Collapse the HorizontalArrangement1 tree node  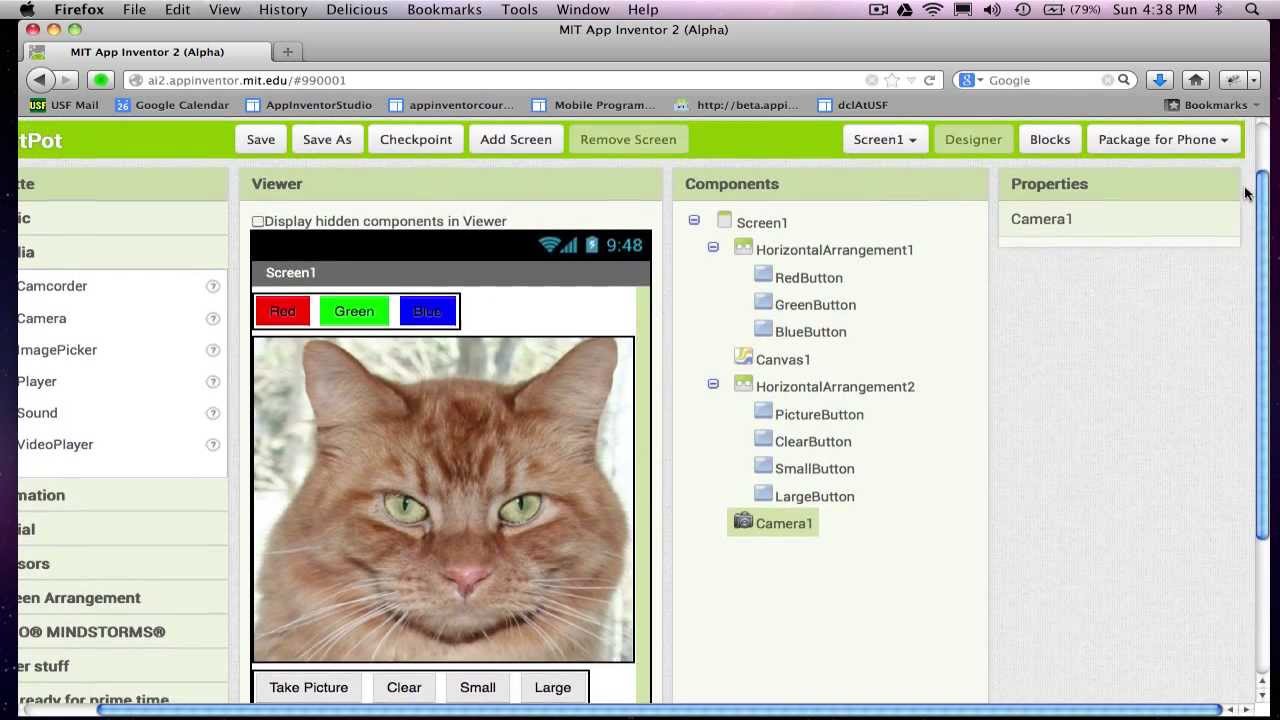coord(713,247)
